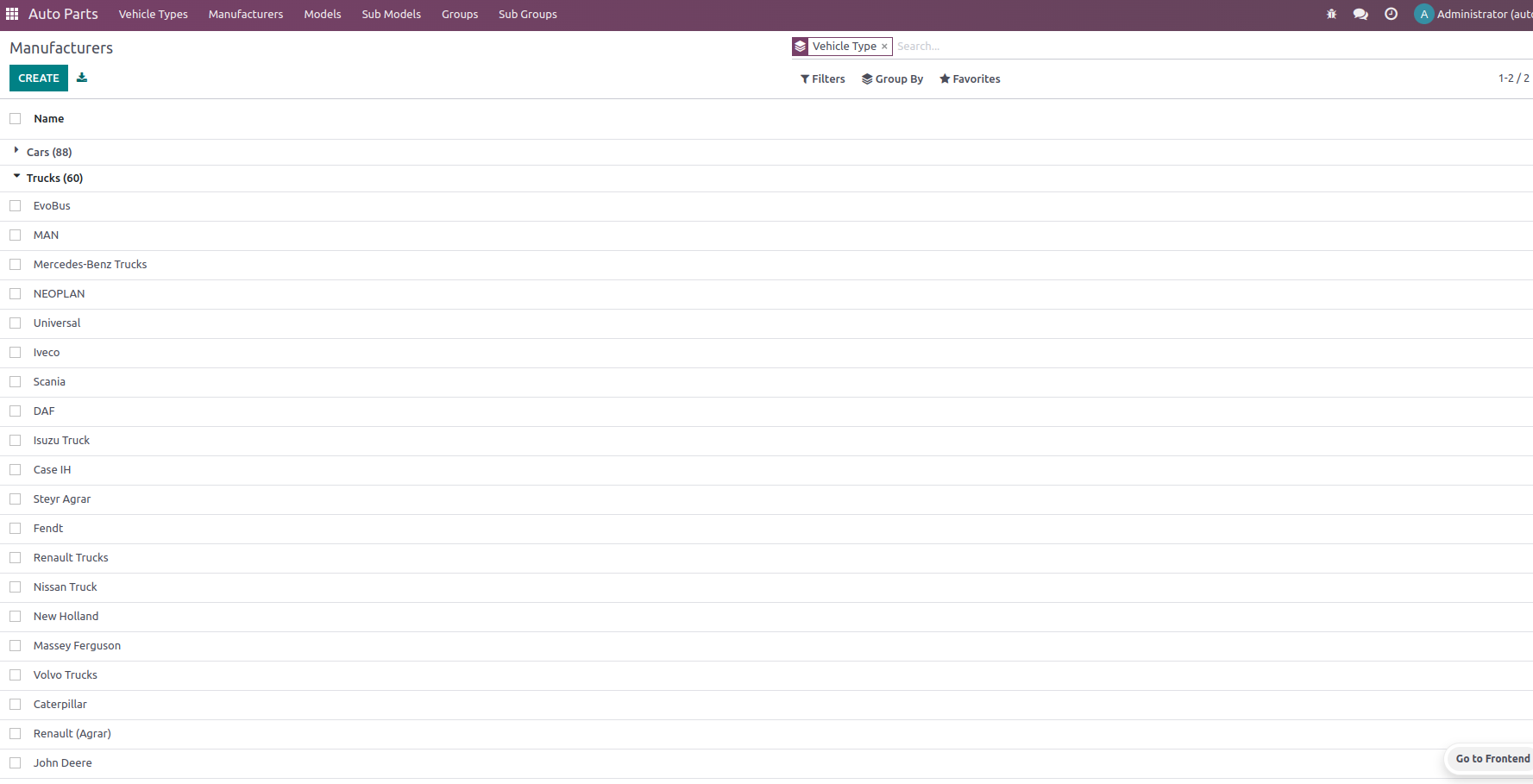Image resolution: width=1533 pixels, height=784 pixels.
Task: Select the Fendt row checkbox
Action: click(16, 529)
